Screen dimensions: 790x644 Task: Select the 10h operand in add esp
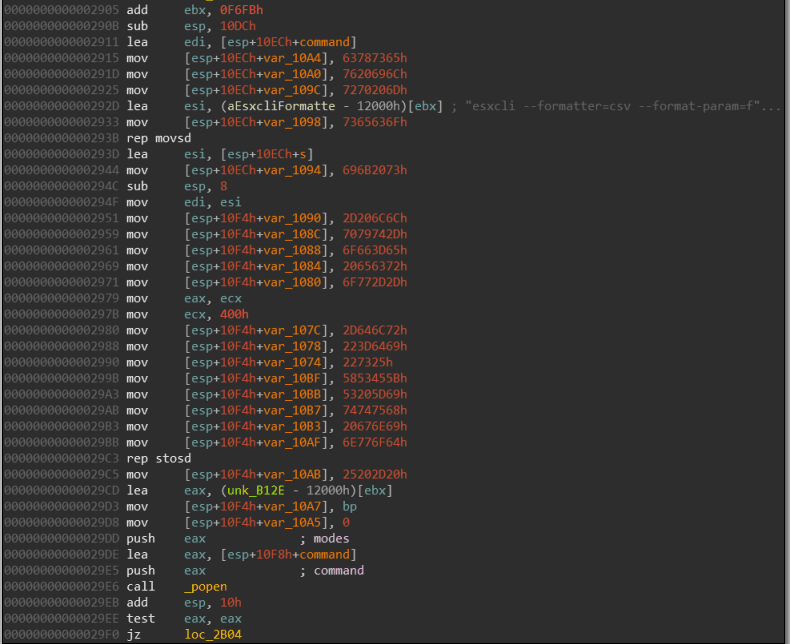(231, 603)
